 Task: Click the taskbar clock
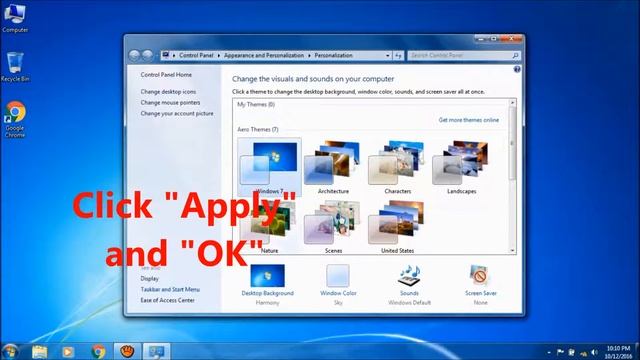pyautogui.click(x=619, y=352)
